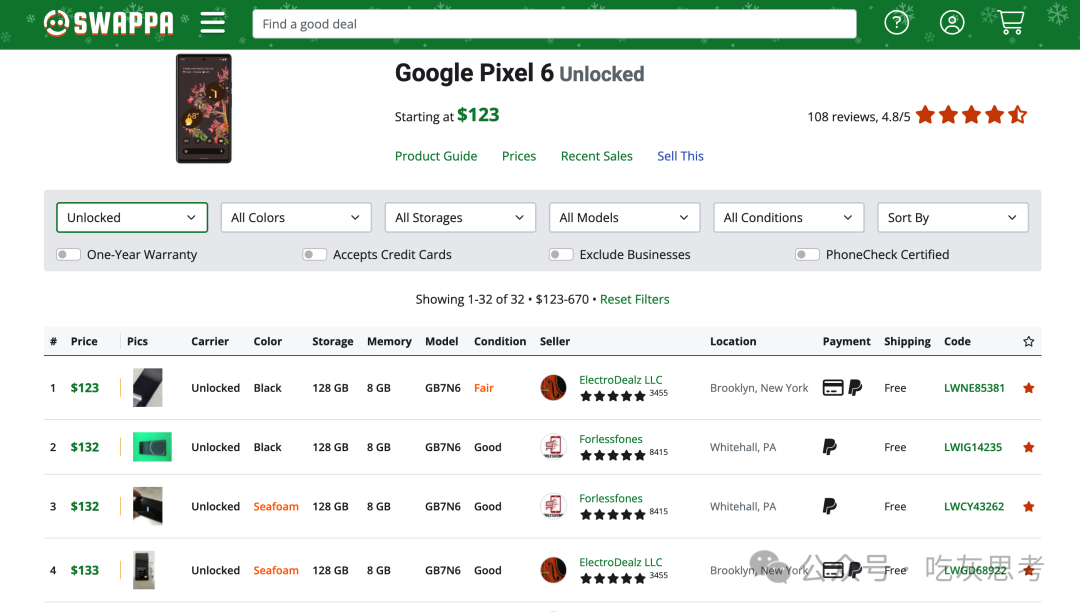The height and width of the screenshot is (612, 1080).
Task: Click the Swappa logo
Action: (109, 23)
